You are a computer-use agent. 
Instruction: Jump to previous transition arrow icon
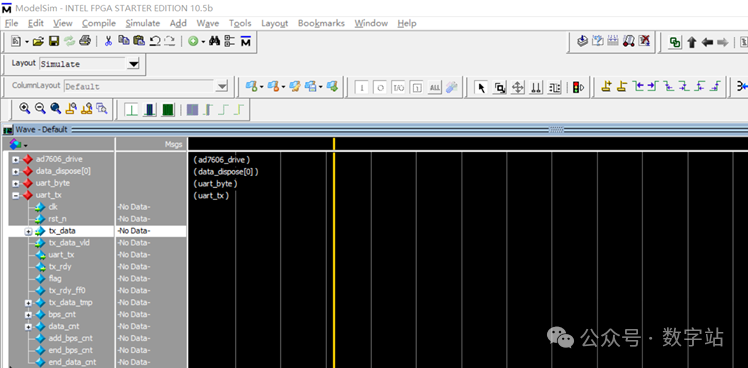coord(638,86)
